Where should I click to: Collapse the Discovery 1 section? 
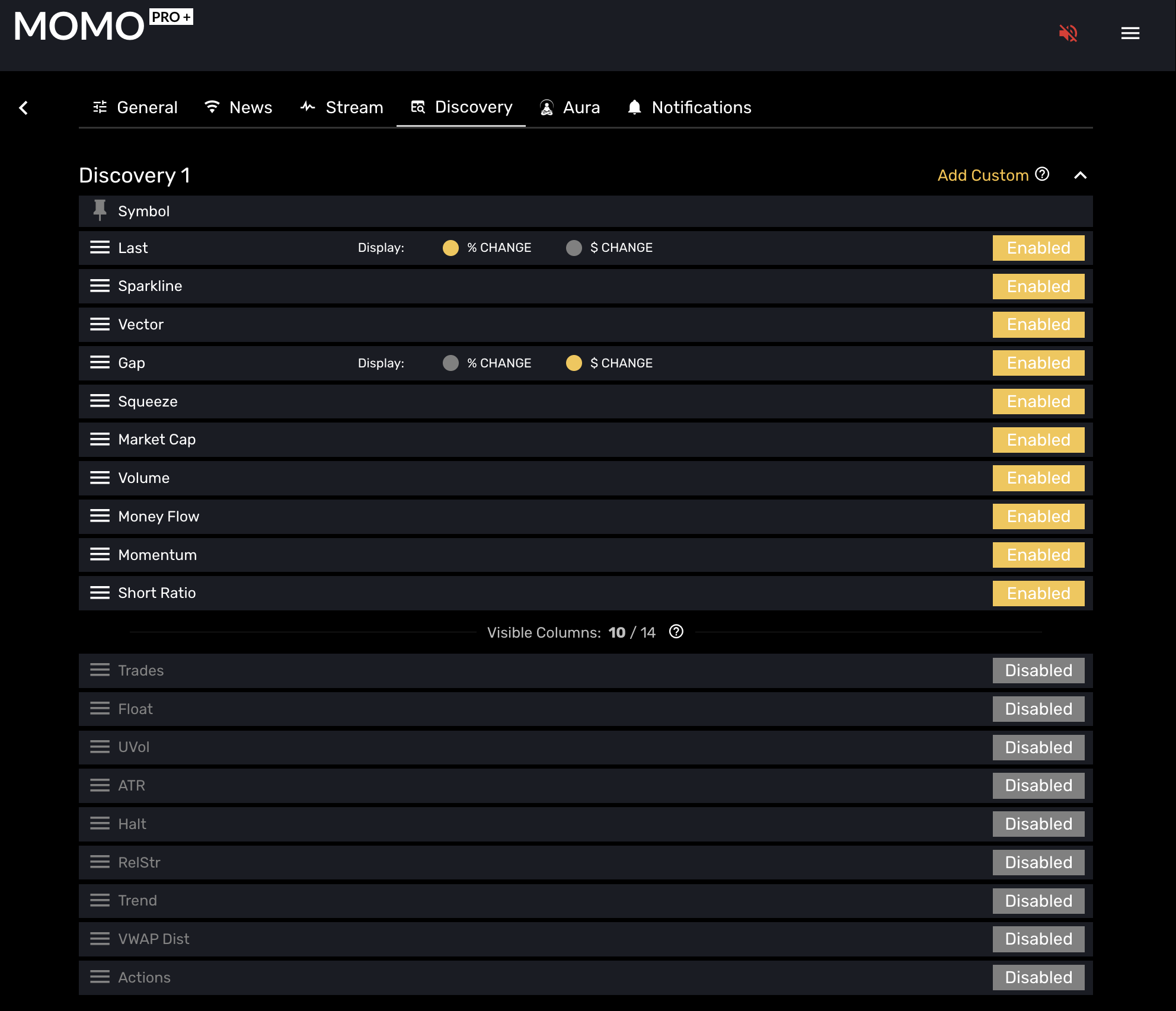click(x=1080, y=175)
